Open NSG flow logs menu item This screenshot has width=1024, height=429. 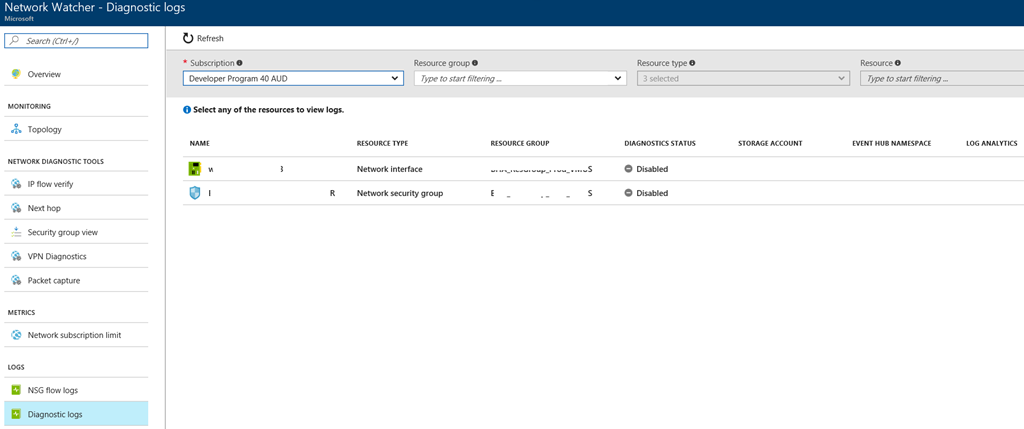coord(52,390)
